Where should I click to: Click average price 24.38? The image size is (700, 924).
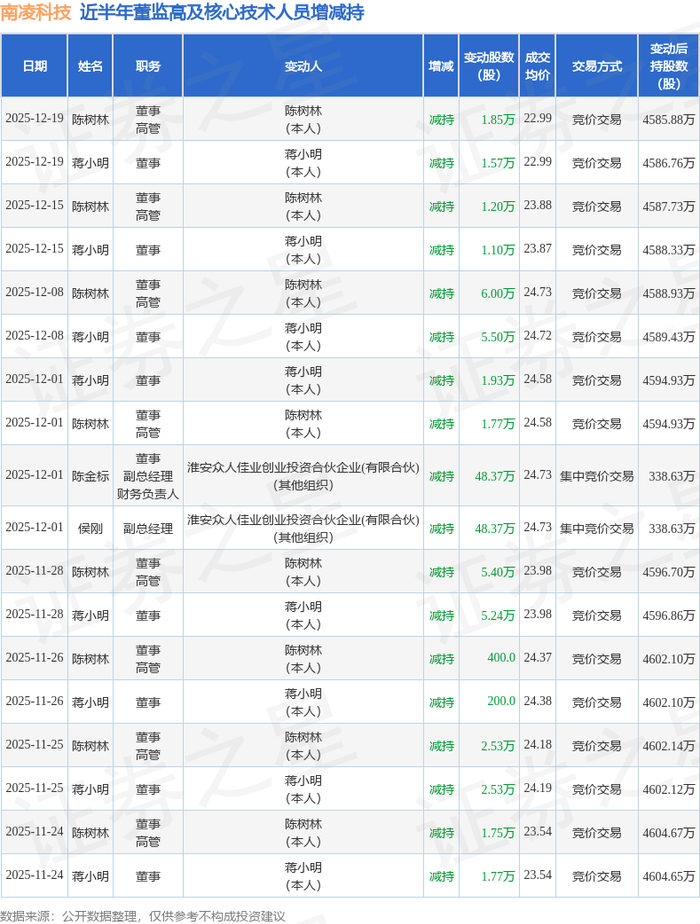click(x=538, y=701)
